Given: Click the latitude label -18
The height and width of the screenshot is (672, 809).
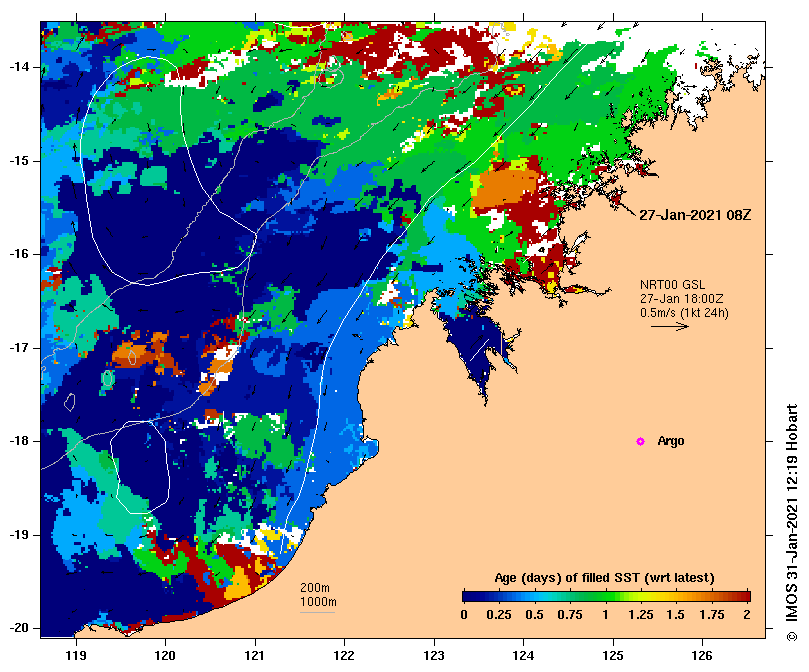Looking at the screenshot, I should 19,441.
